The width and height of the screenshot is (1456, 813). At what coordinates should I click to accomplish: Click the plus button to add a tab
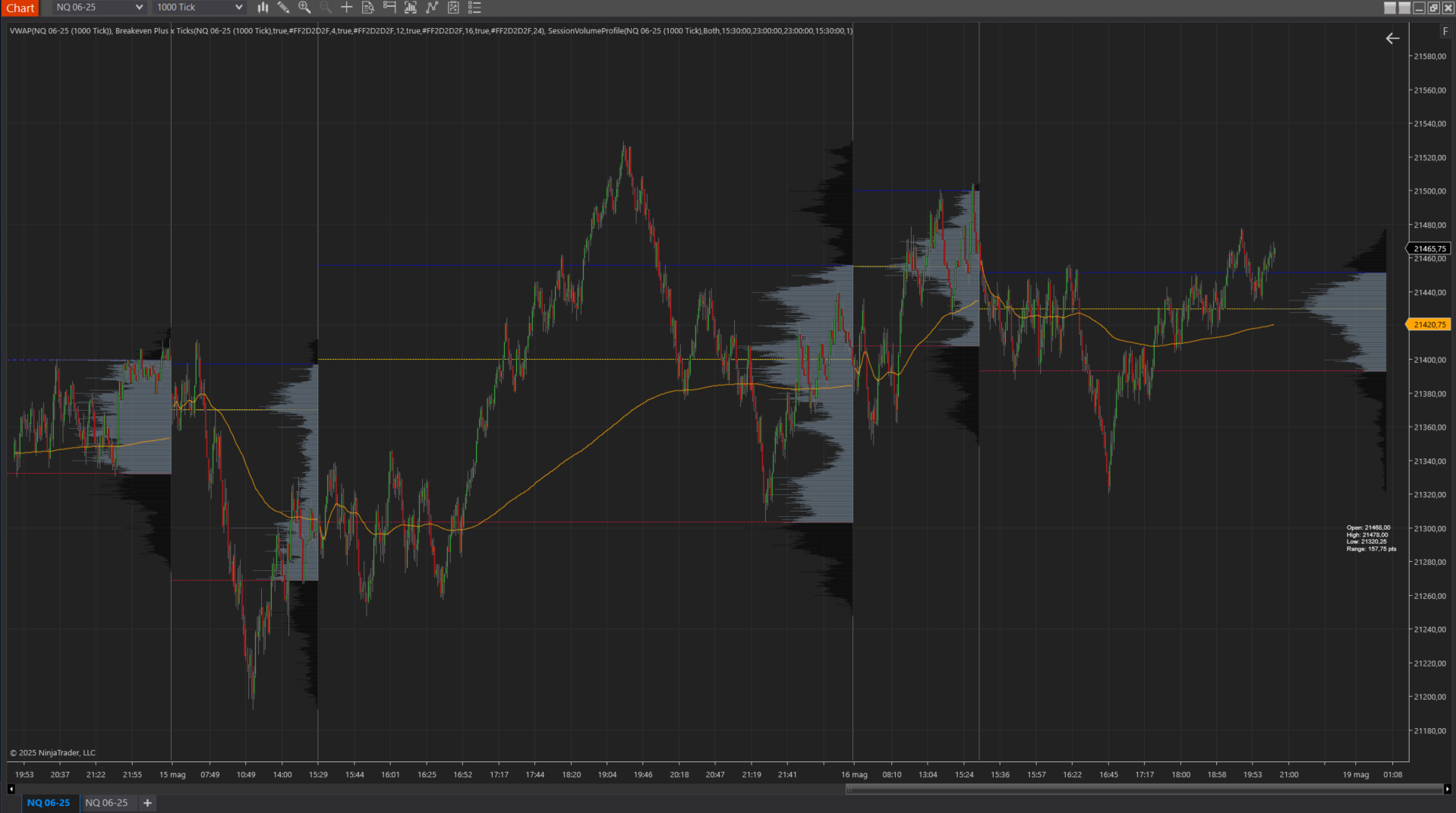tap(147, 802)
